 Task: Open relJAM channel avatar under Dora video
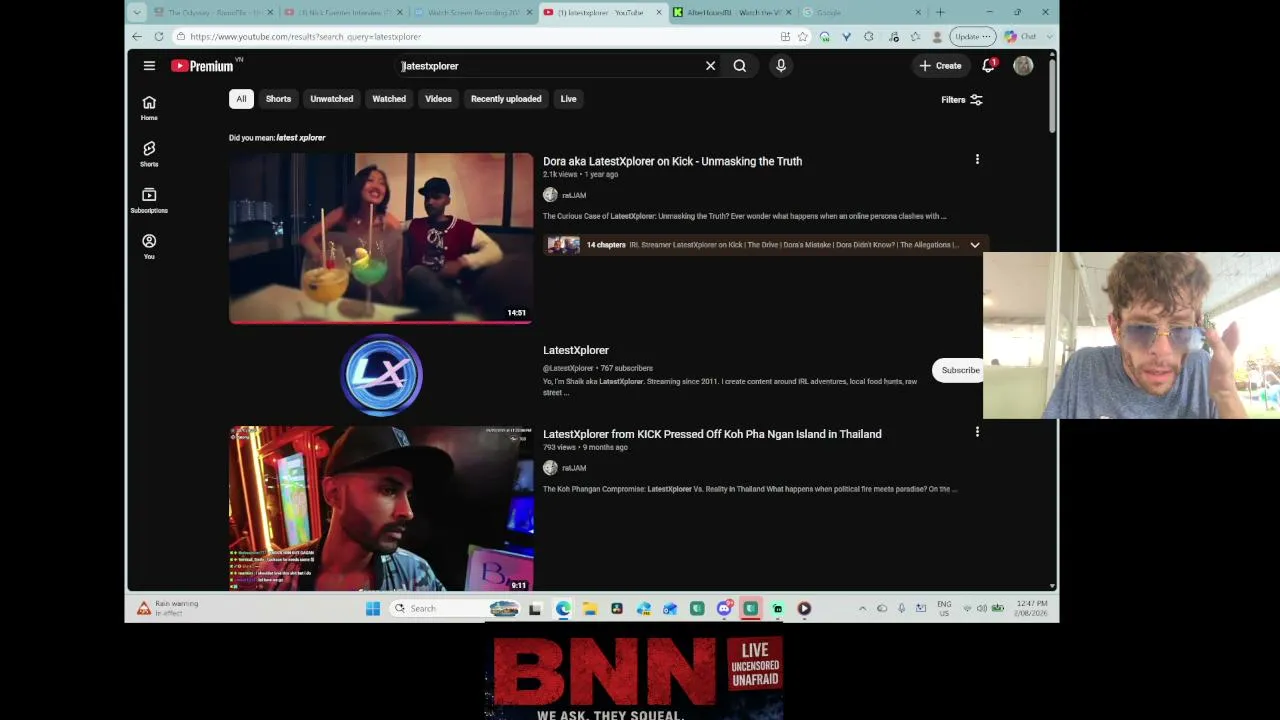click(550, 195)
